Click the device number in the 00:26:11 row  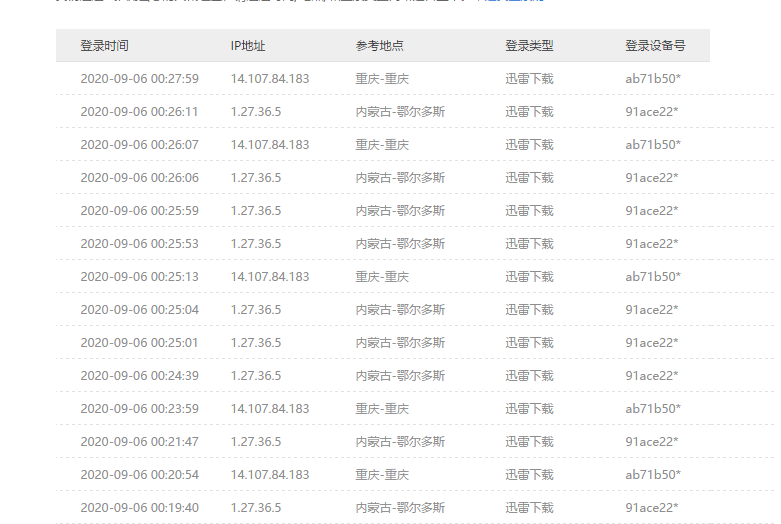652,112
